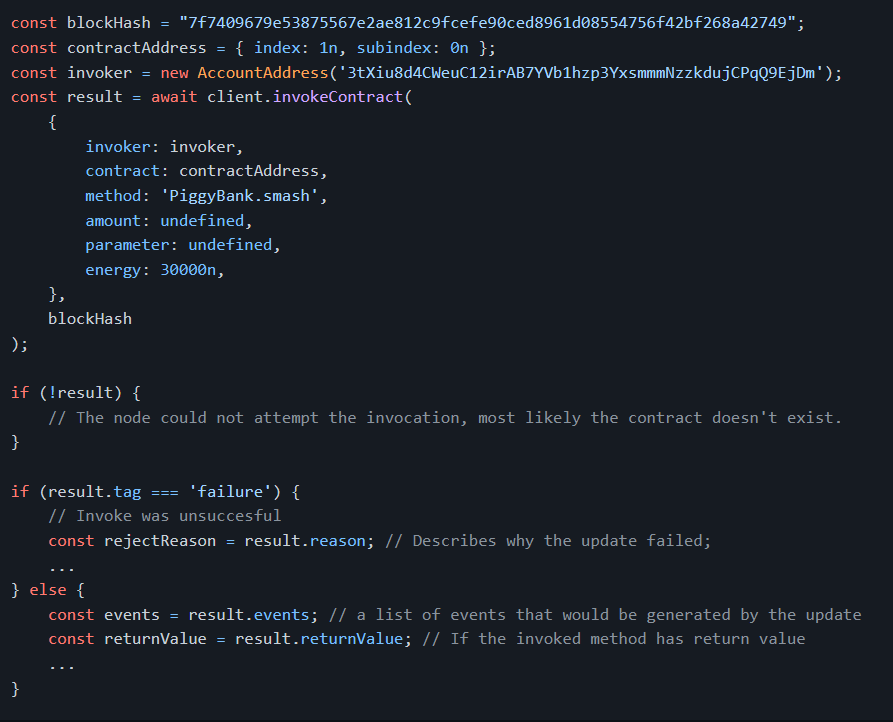Click the result.events property
The width and height of the screenshot is (893, 722).
(249, 615)
